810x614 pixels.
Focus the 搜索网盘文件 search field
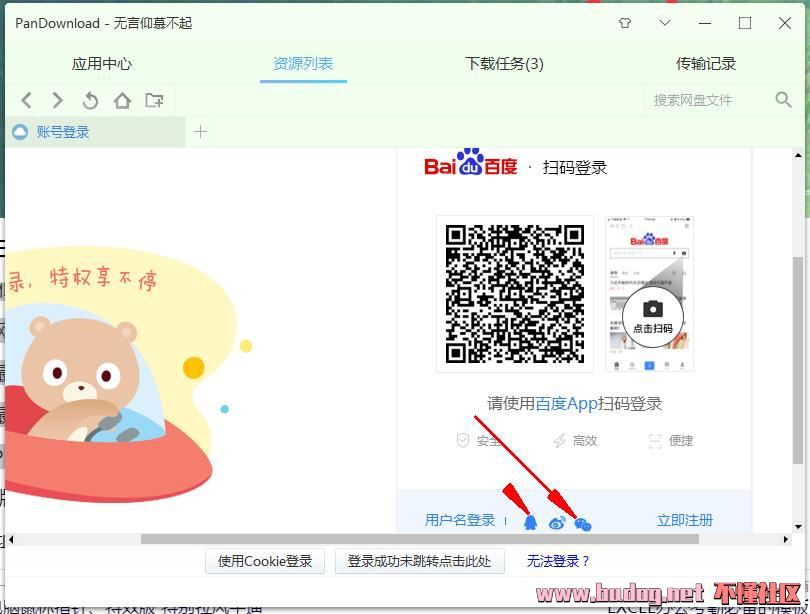[x=708, y=100]
